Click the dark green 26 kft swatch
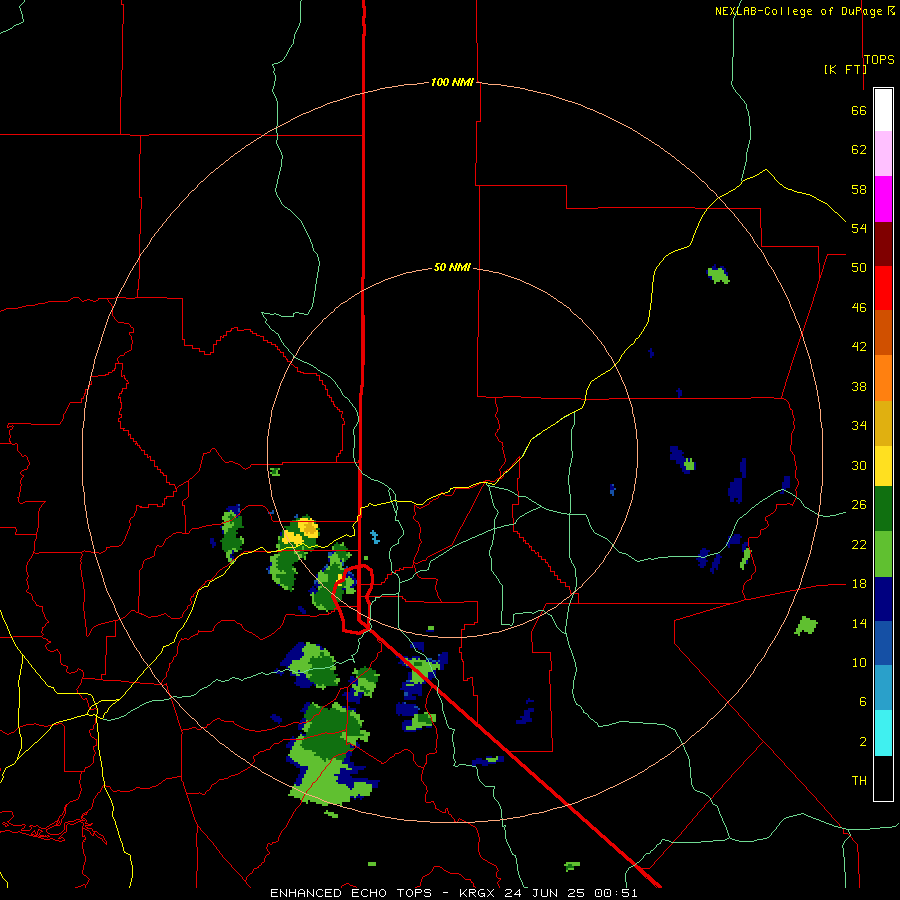This screenshot has width=900, height=900. (883, 509)
